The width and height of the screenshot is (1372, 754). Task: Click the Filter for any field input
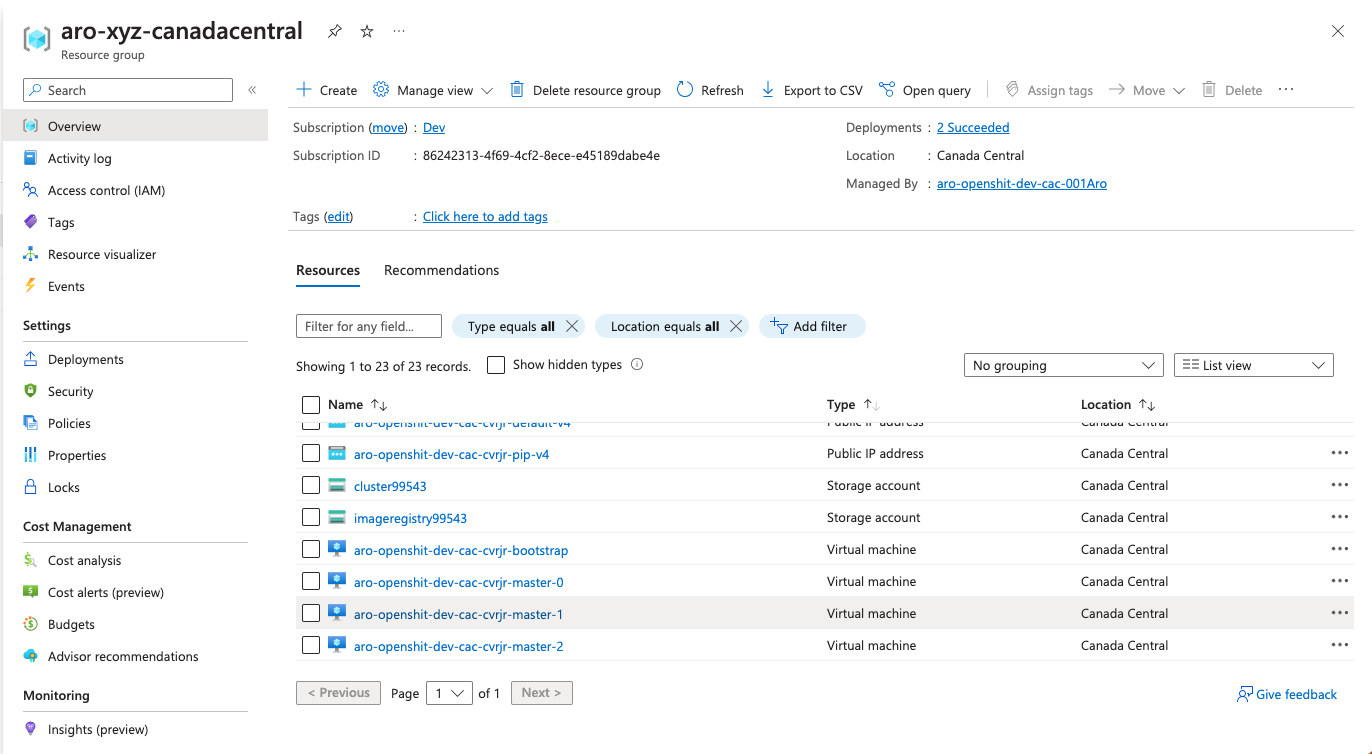(368, 325)
